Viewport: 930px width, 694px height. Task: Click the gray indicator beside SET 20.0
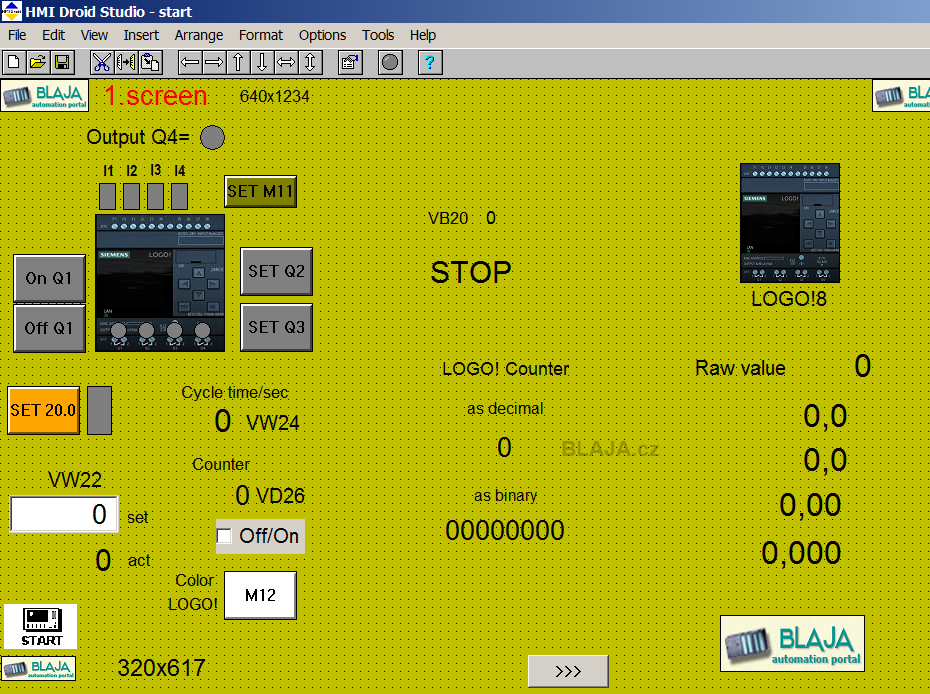pyautogui.click(x=100, y=410)
